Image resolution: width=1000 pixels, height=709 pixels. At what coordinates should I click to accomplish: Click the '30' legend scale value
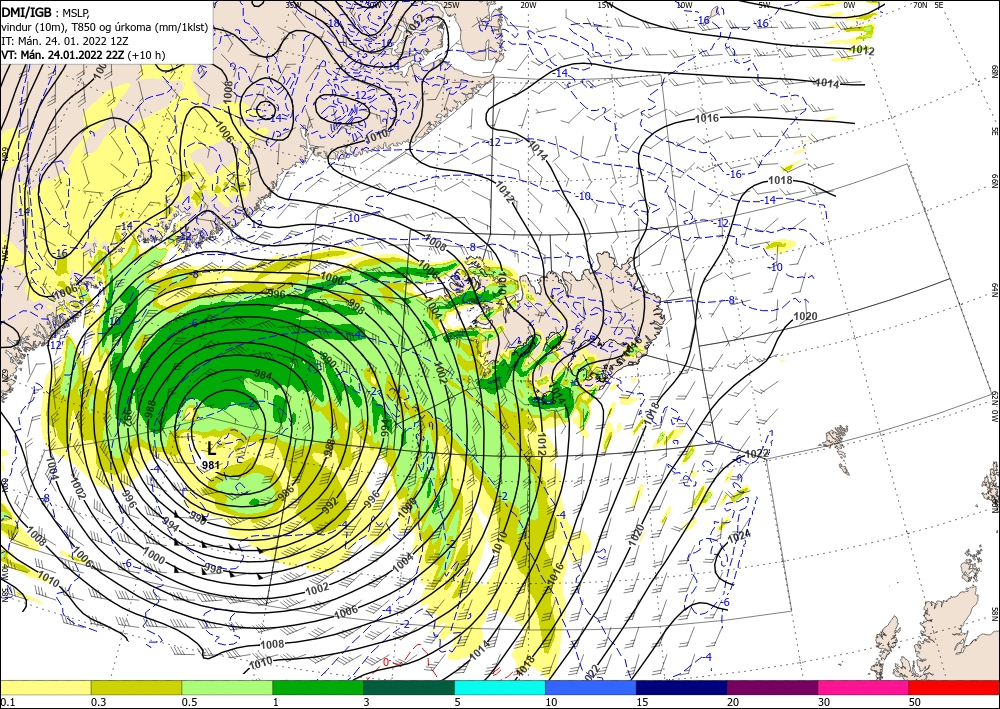pos(823,702)
